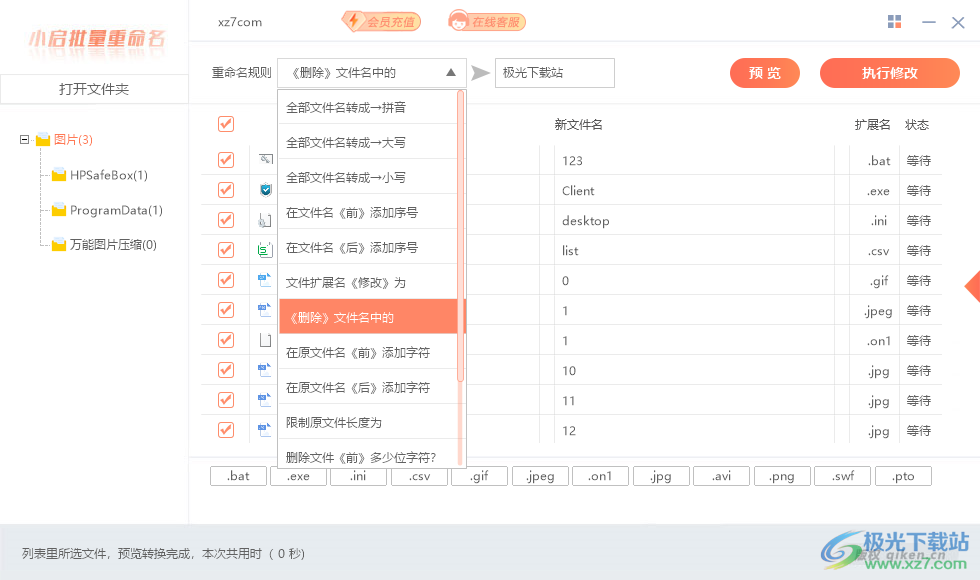Click the folder icon for HPSafeBox(1)
The height and width of the screenshot is (580, 980).
[58, 175]
